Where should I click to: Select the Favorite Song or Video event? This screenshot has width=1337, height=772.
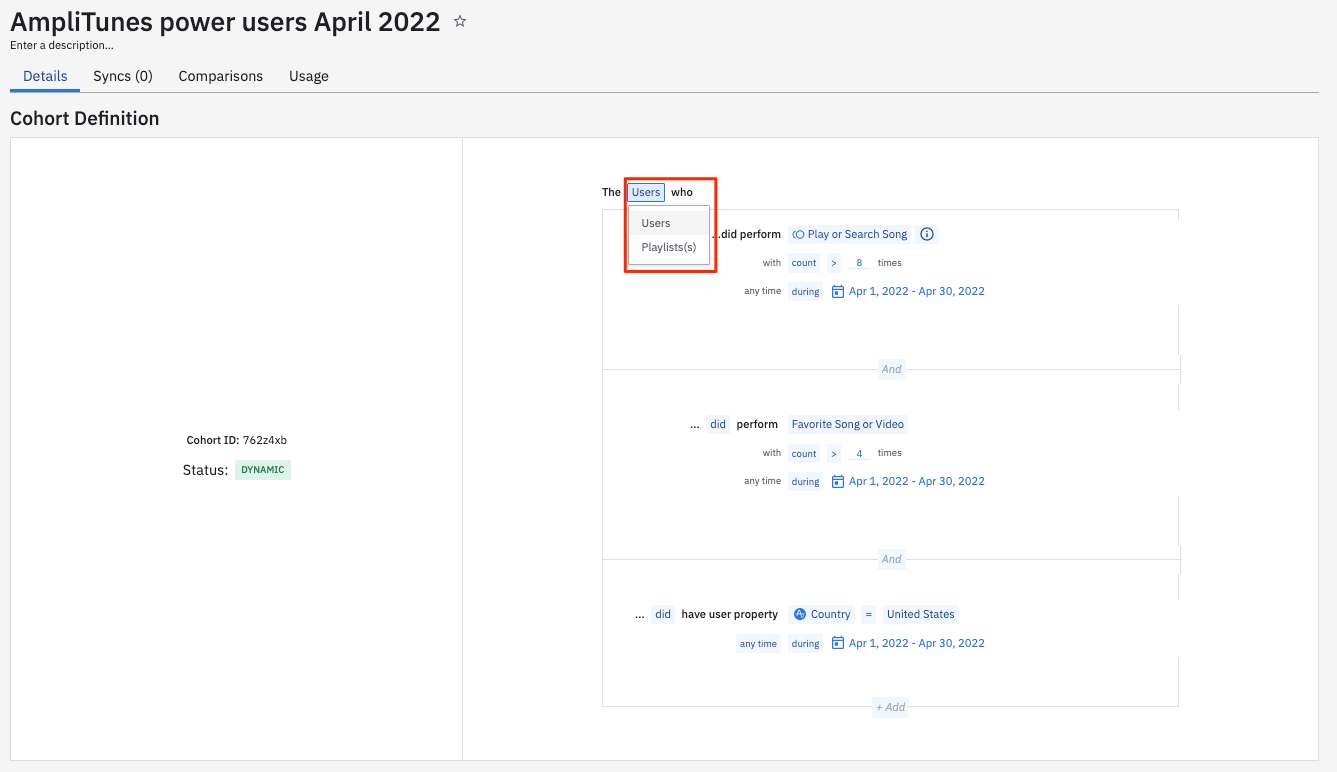tap(848, 424)
